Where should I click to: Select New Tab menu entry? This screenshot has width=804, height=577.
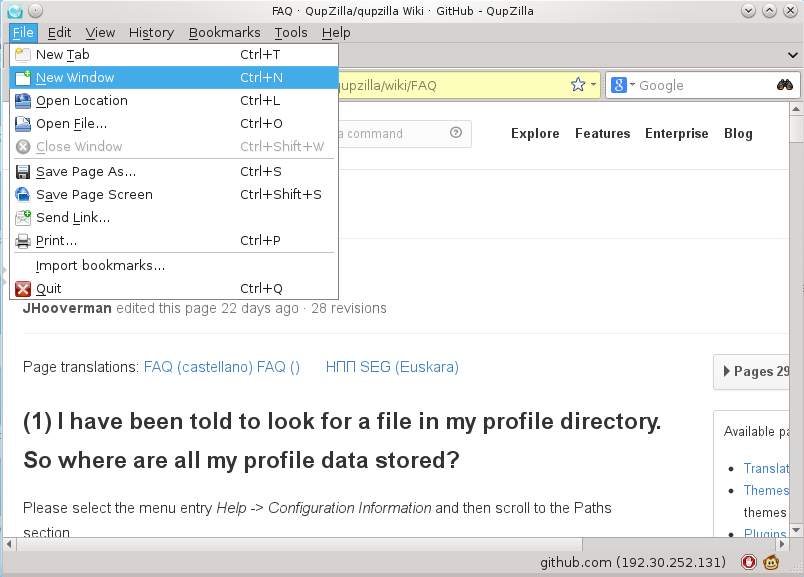tap(174, 54)
